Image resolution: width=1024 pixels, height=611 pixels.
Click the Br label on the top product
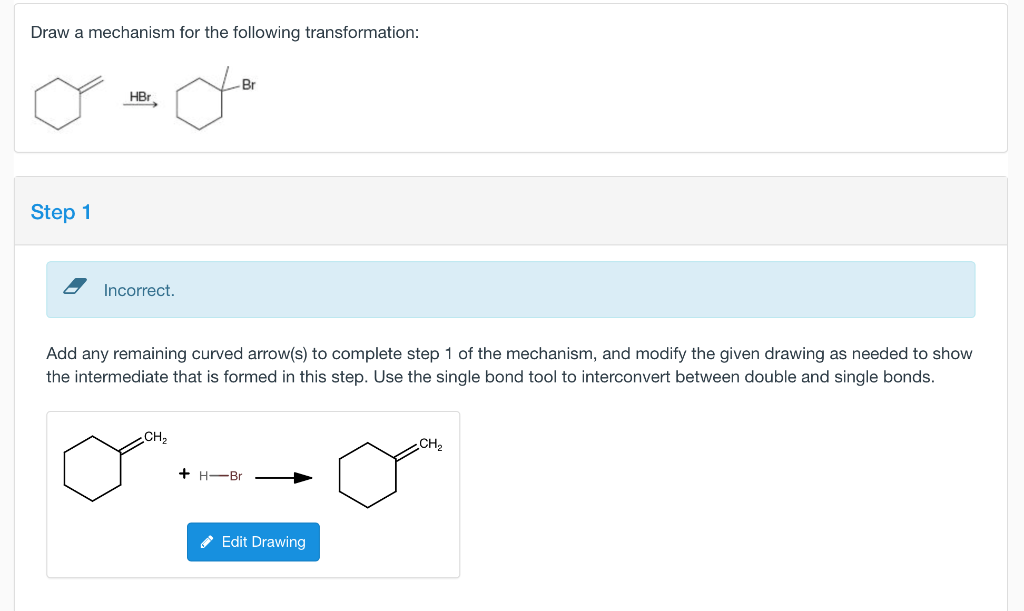coord(248,85)
